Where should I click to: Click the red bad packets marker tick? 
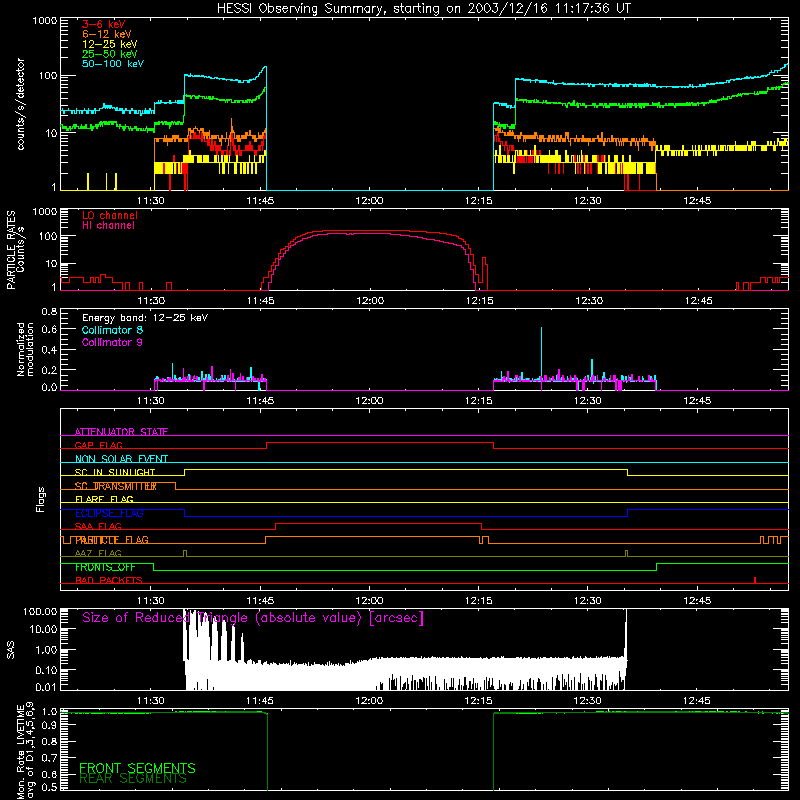(x=755, y=580)
